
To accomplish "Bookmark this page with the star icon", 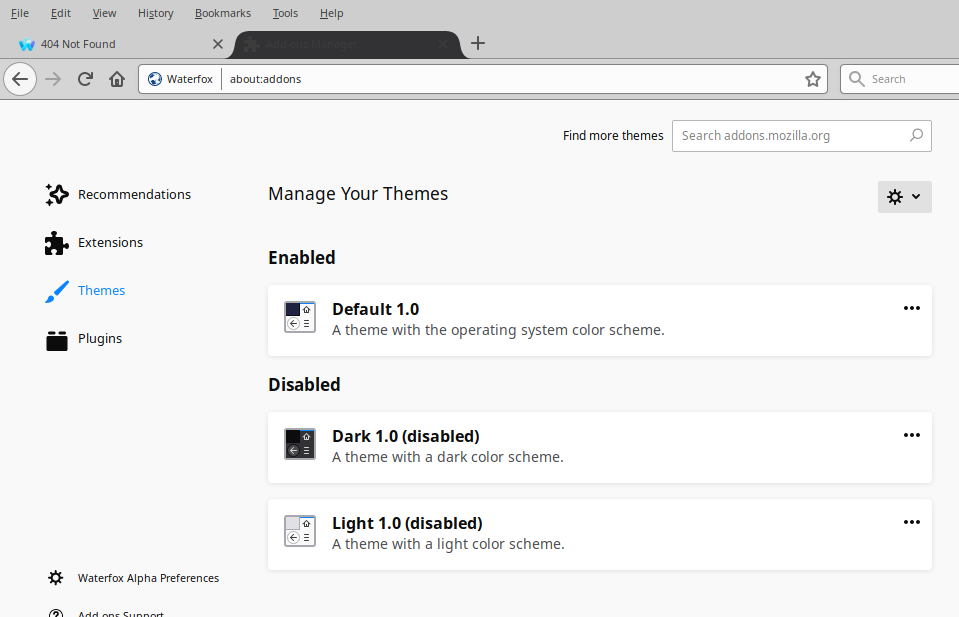I will [812, 79].
